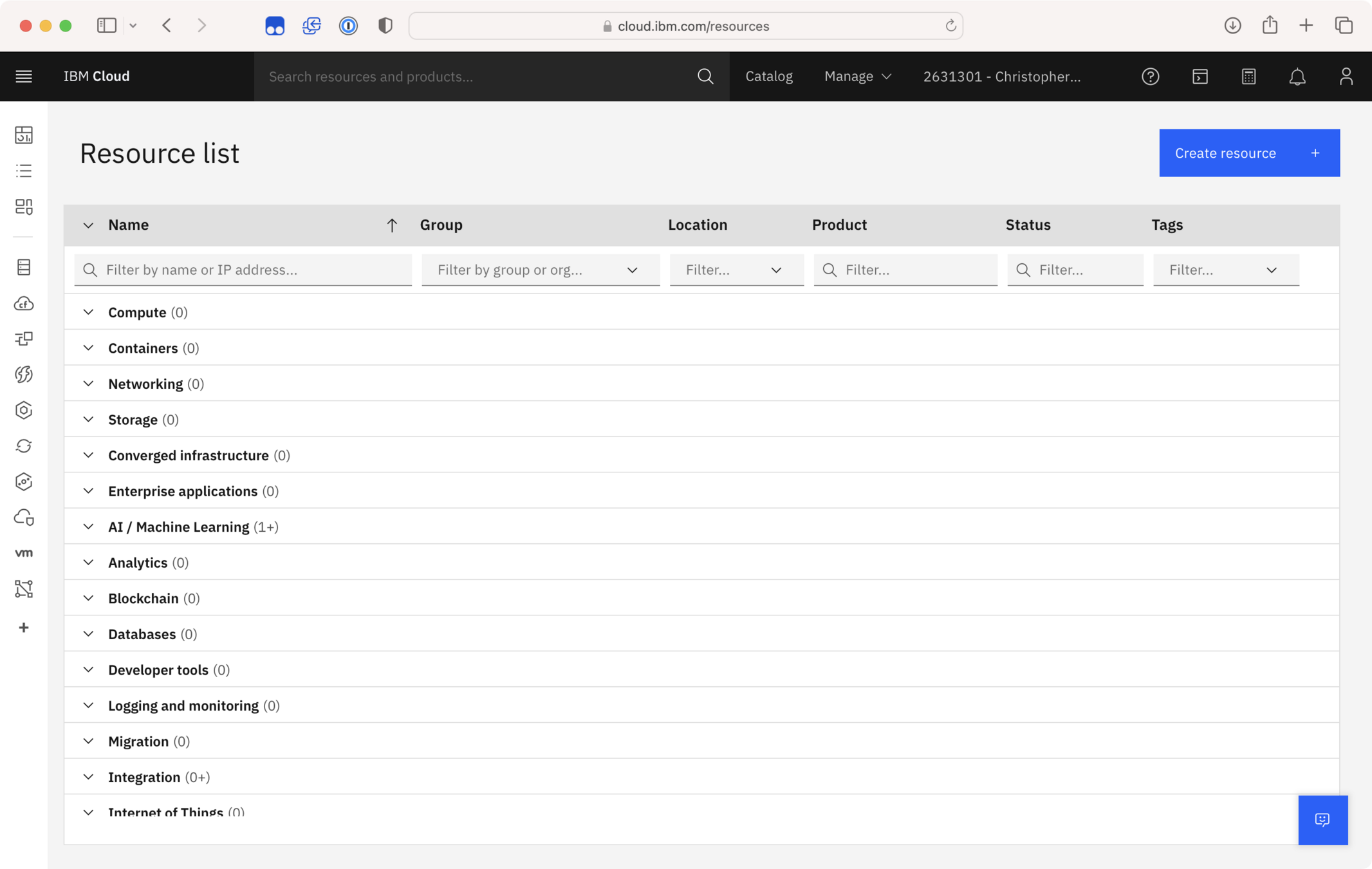Expand the AI / Machine Learning row
Viewport: 1372px width, 869px height.
point(88,527)
